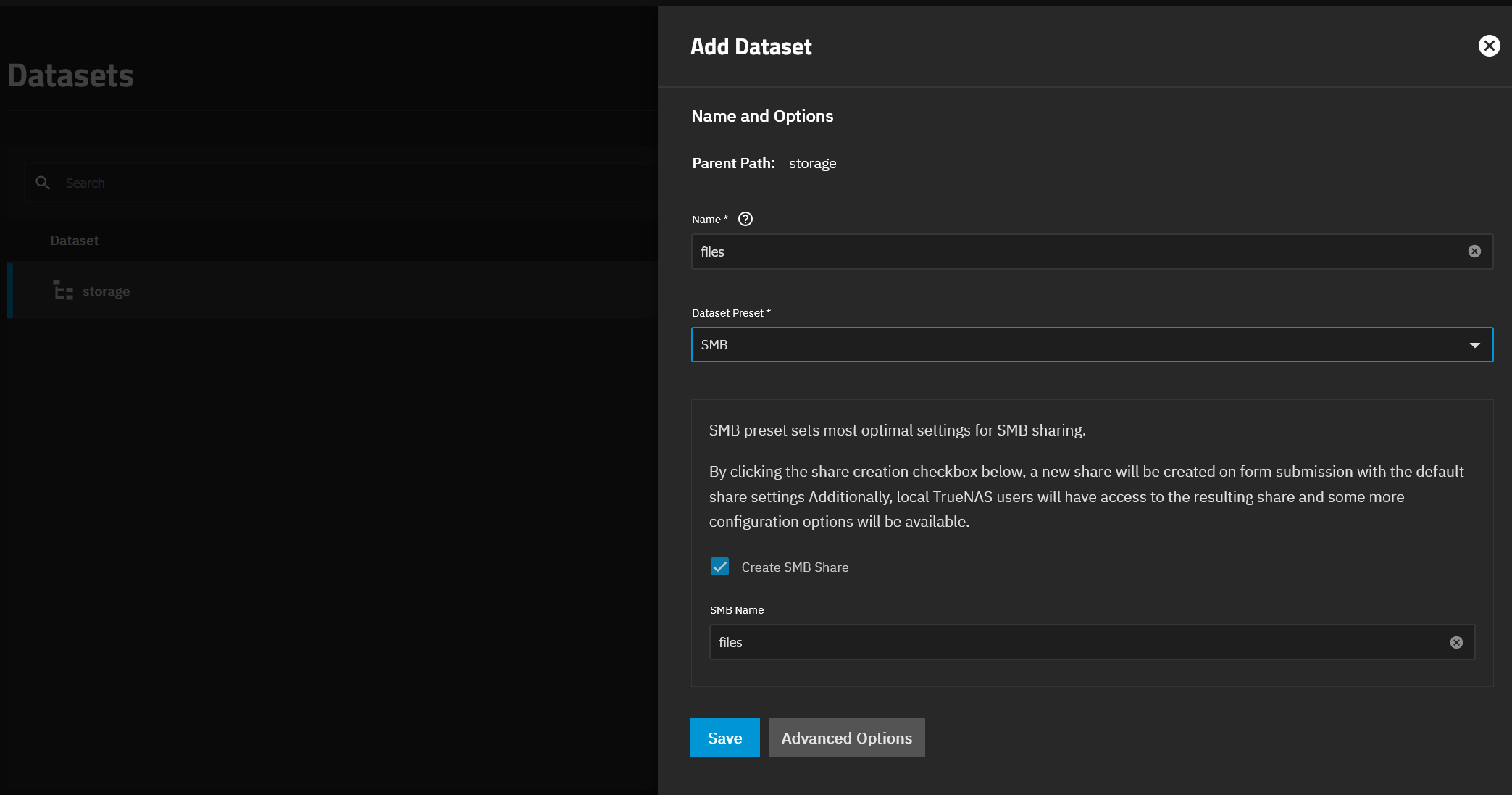Open Advanced Options
This screenshot has width=1512, height=795.
tap(846, 738)
